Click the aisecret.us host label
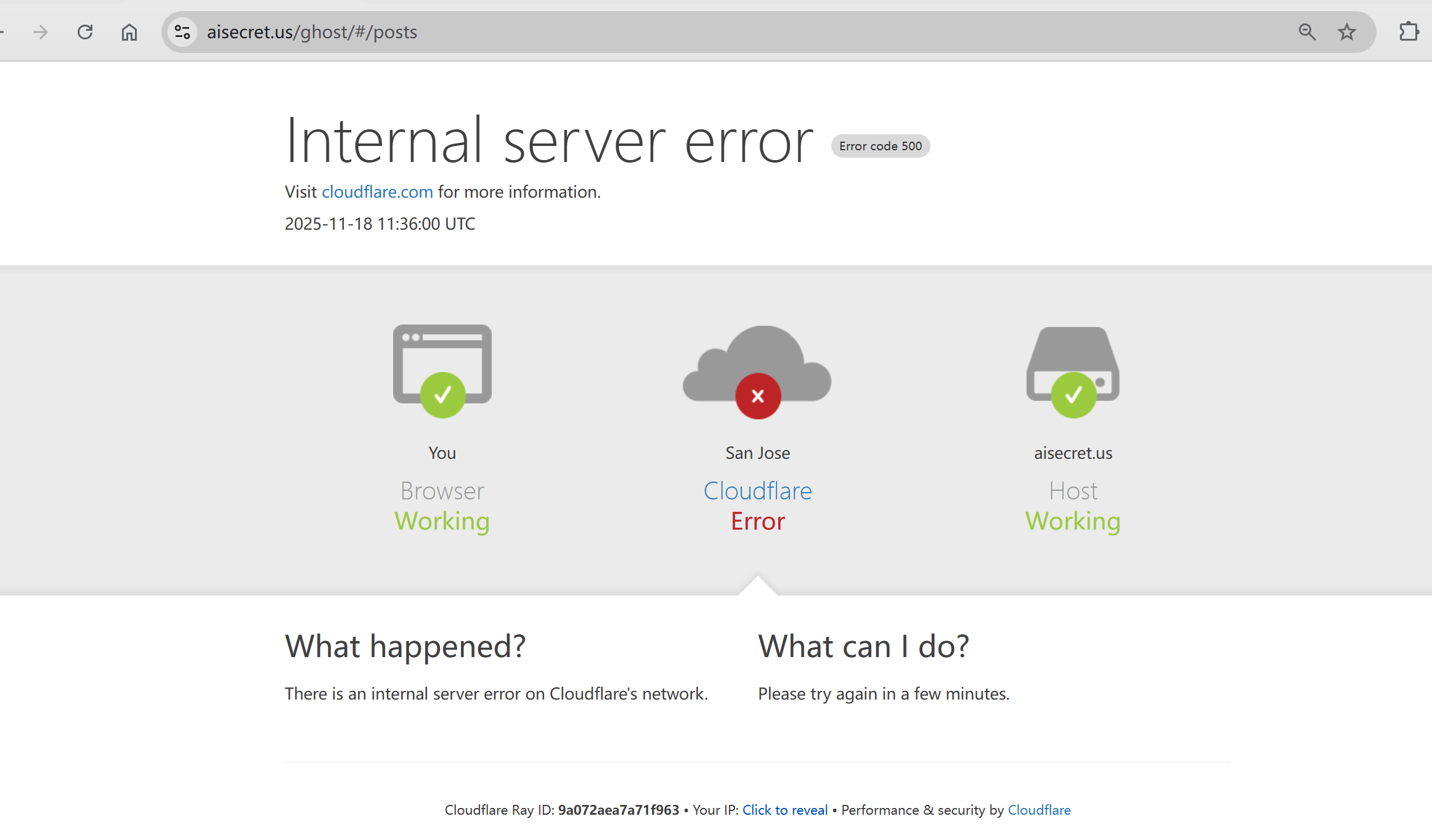The height and width of the screenshot is (840, 1432). pos(1073,453)
